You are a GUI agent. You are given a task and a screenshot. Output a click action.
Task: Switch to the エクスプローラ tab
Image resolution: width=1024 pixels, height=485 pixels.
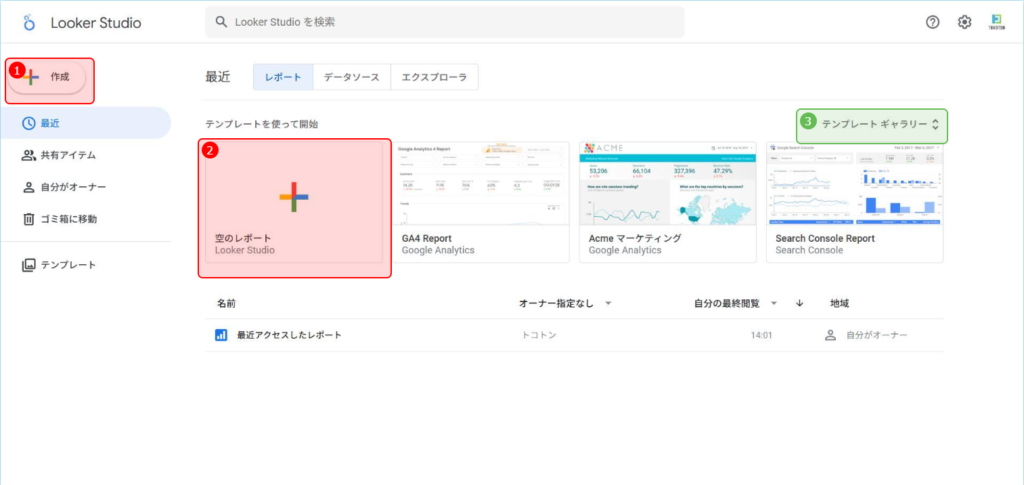[x=434, y=77]
